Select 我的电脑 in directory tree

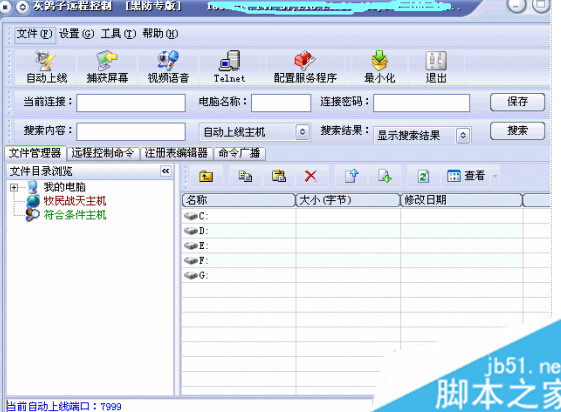(64, 187)
